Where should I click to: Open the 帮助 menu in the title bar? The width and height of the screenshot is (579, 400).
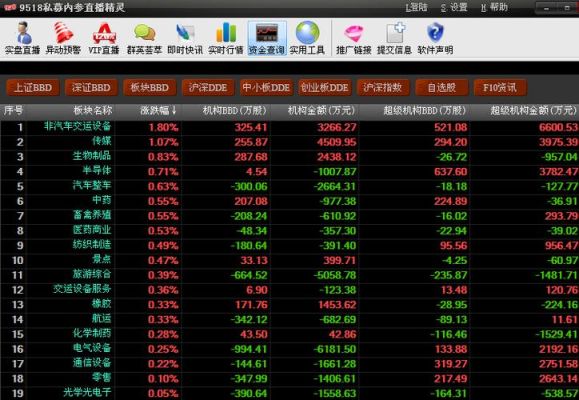tap(494, 7)
